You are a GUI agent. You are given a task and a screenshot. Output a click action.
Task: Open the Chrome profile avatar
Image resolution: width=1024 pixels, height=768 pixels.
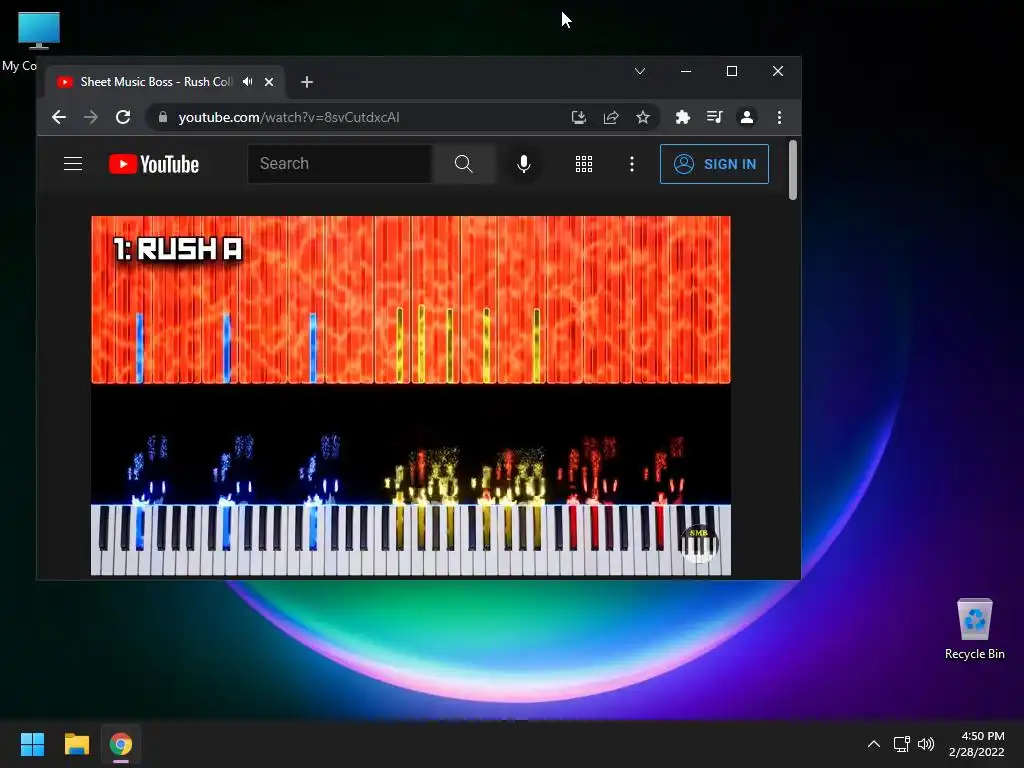pos(746,118)
